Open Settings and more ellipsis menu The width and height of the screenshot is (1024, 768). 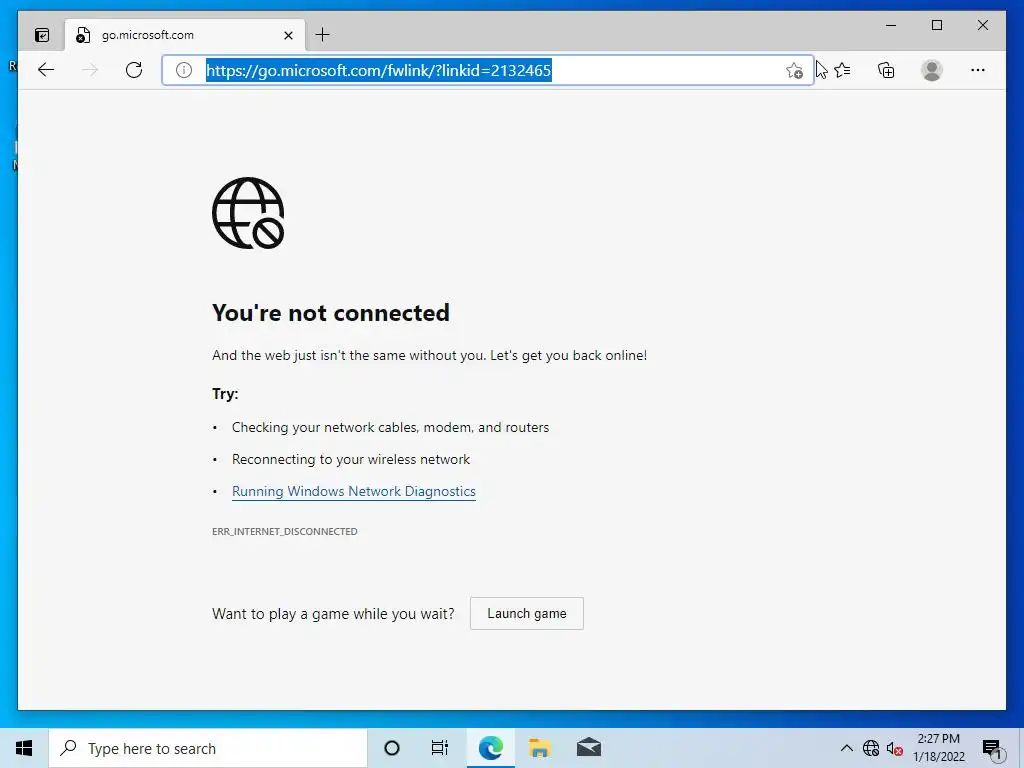coord(978,70)
